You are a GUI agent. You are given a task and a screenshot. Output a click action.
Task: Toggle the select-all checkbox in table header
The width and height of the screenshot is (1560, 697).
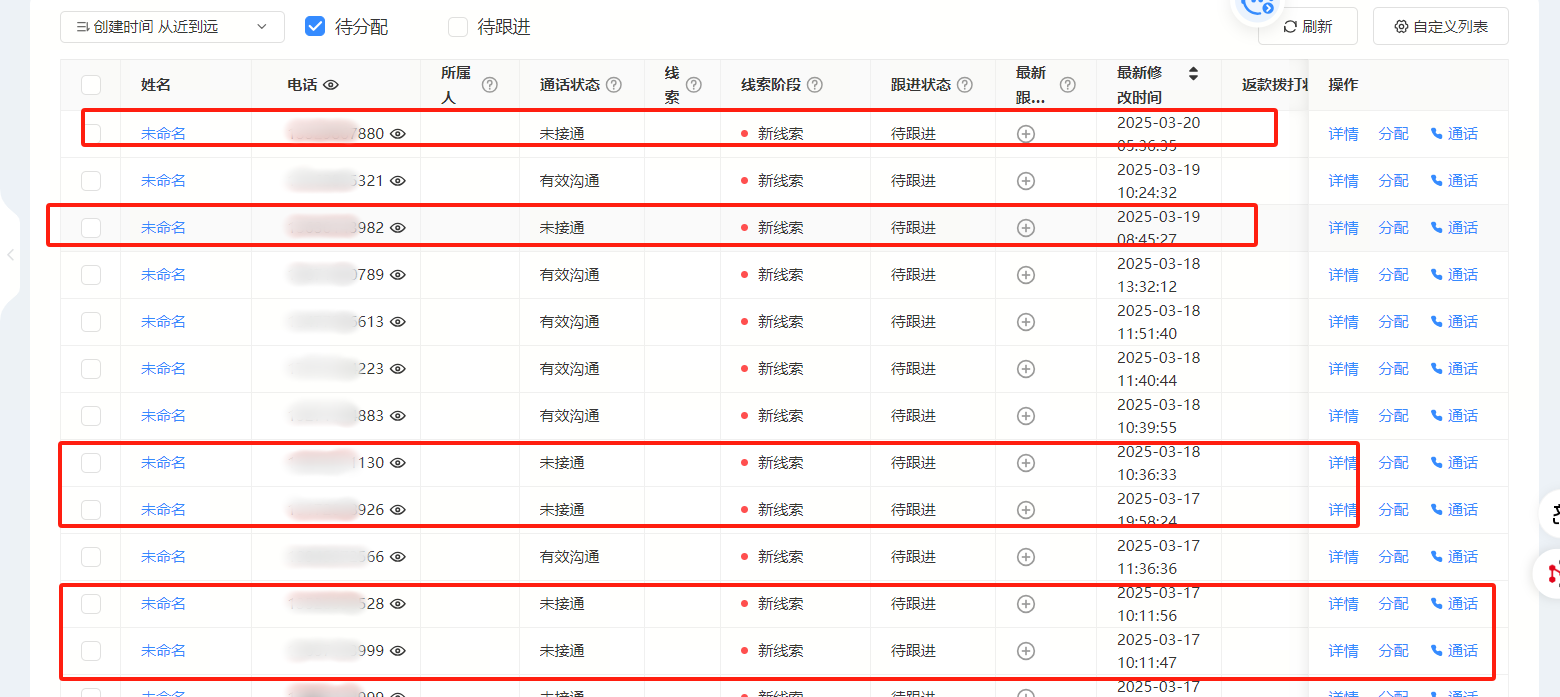(91, 85)
